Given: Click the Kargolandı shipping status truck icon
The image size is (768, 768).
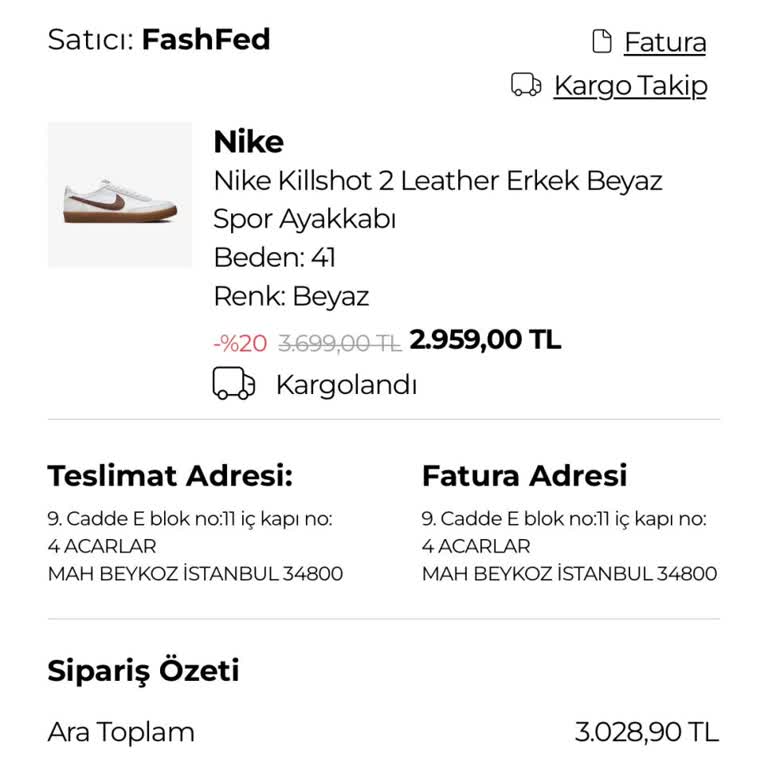Looking at the screenshot, I should point(234,383).
